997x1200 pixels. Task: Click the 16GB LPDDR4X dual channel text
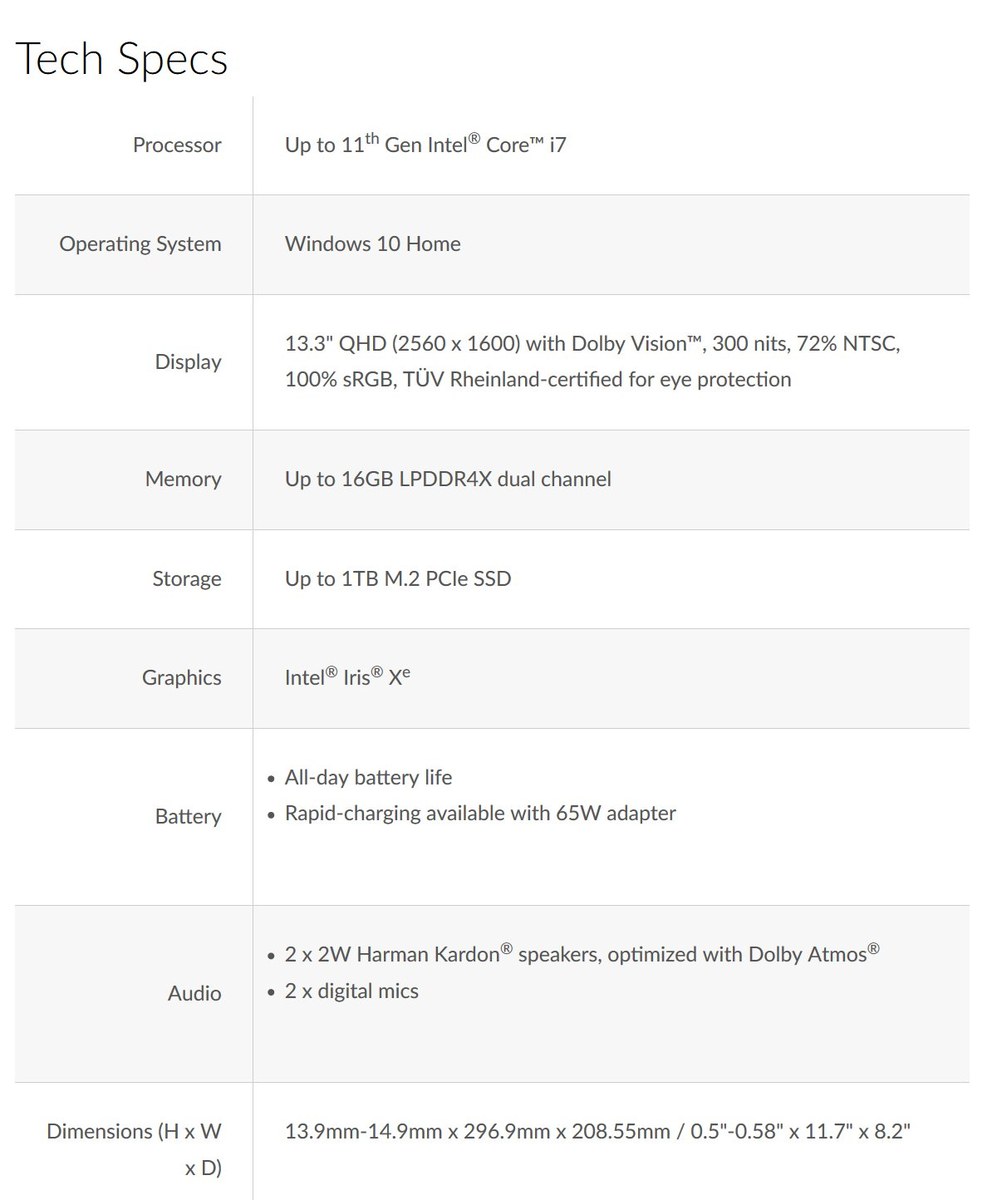pos(447,479)
